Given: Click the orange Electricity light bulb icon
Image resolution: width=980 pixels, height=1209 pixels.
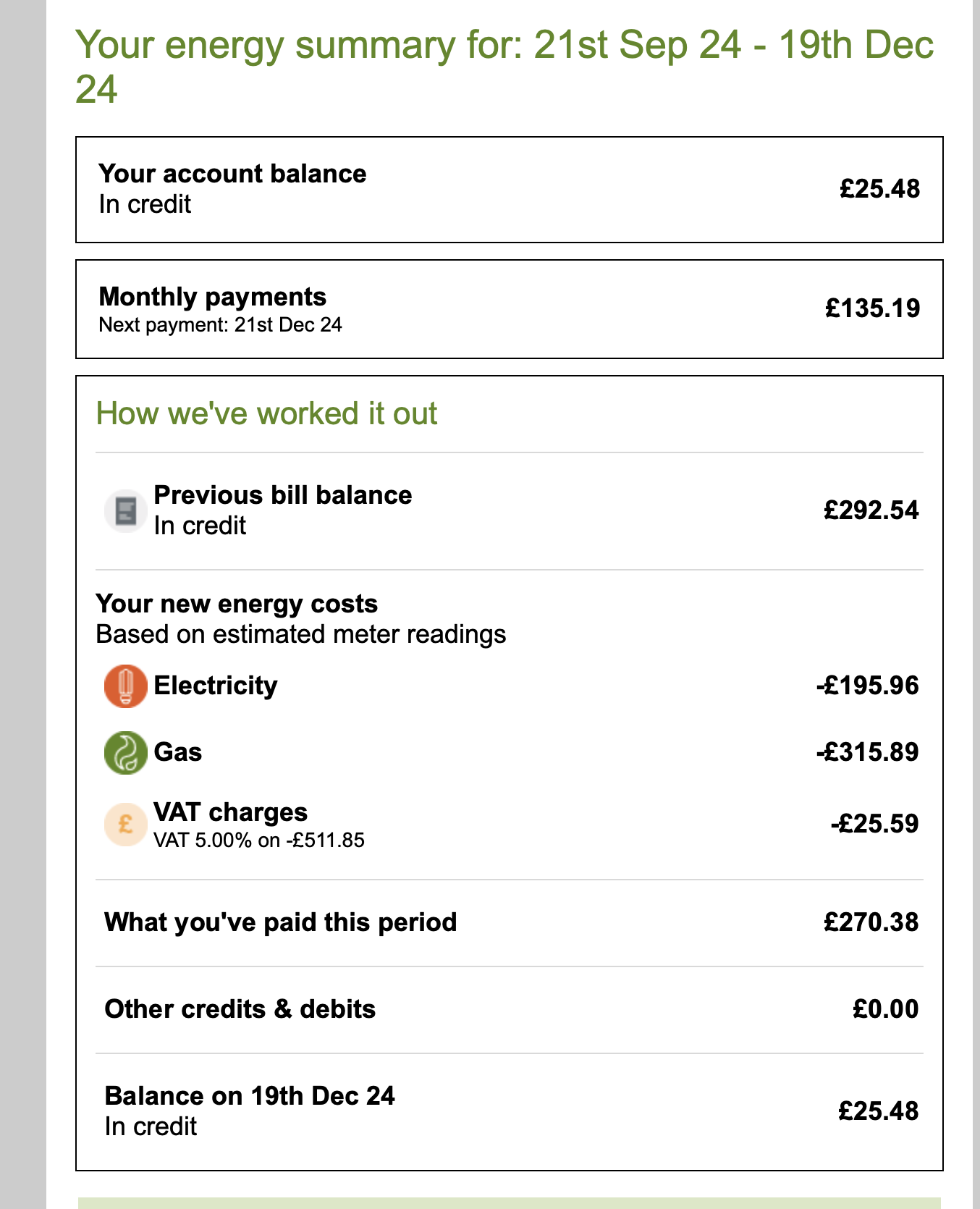Looking at the screenshot, I should pos(125,686).
